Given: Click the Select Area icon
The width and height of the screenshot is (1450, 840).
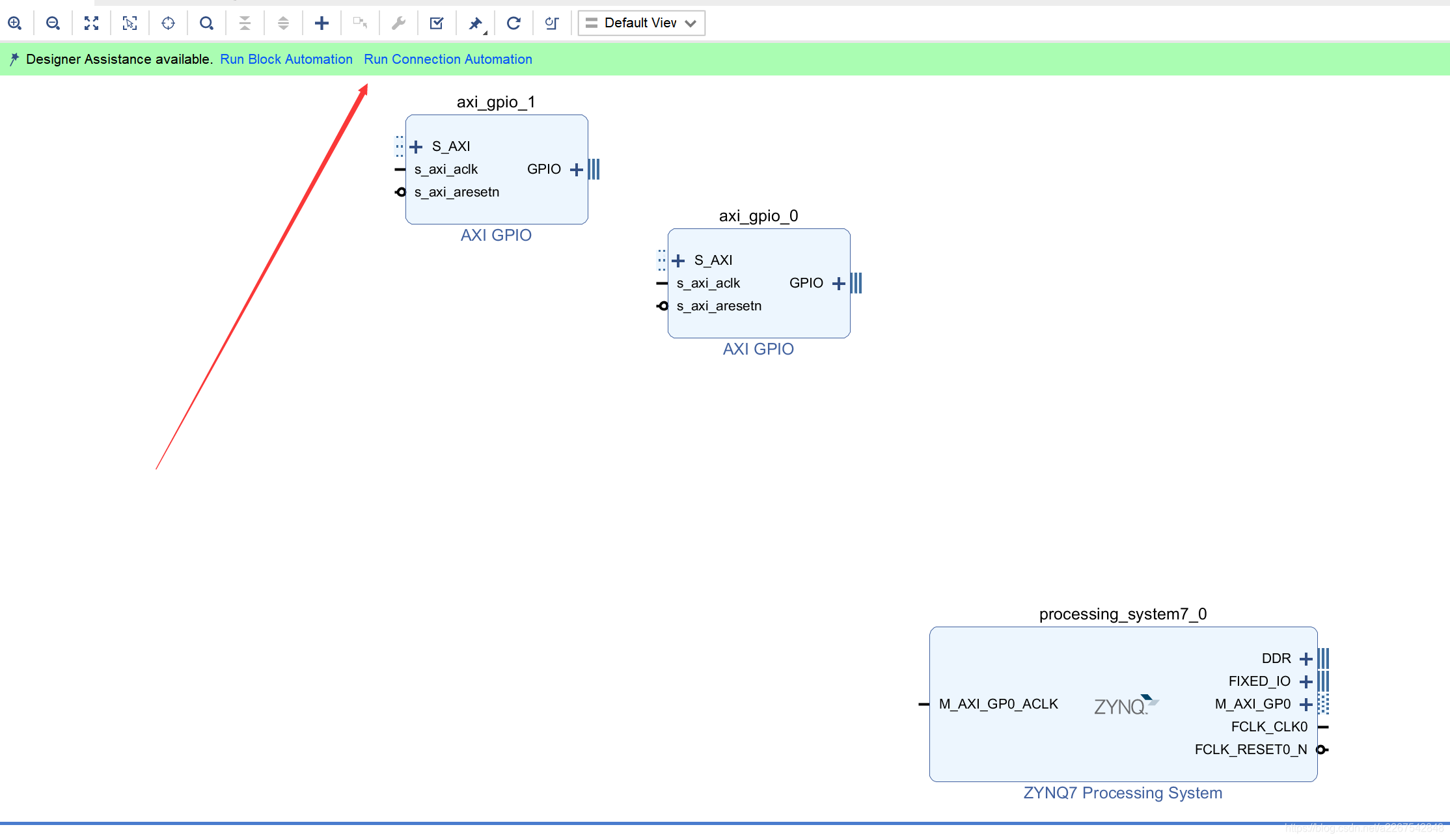Looking at the screenshot, I should (130, 23).
